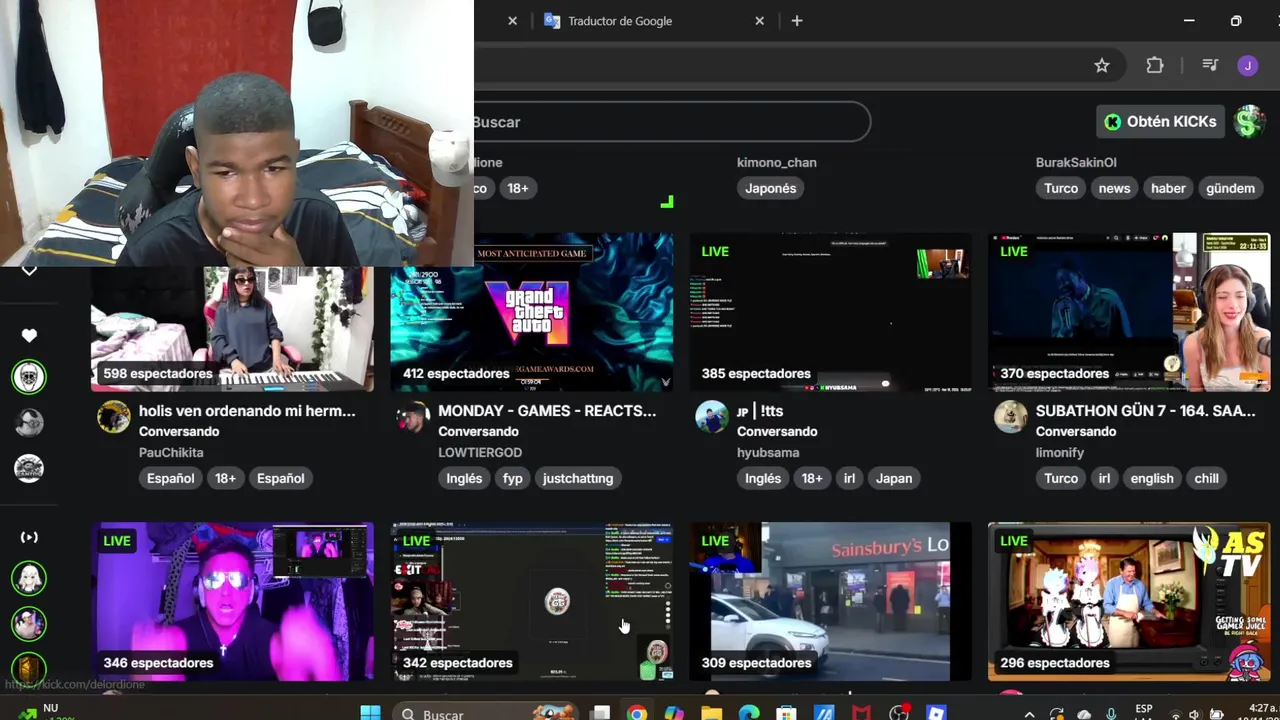Screen dimensions: 1280x720
Task: Click the LOWTIERGOD channel name
Action: pos(480,452)
